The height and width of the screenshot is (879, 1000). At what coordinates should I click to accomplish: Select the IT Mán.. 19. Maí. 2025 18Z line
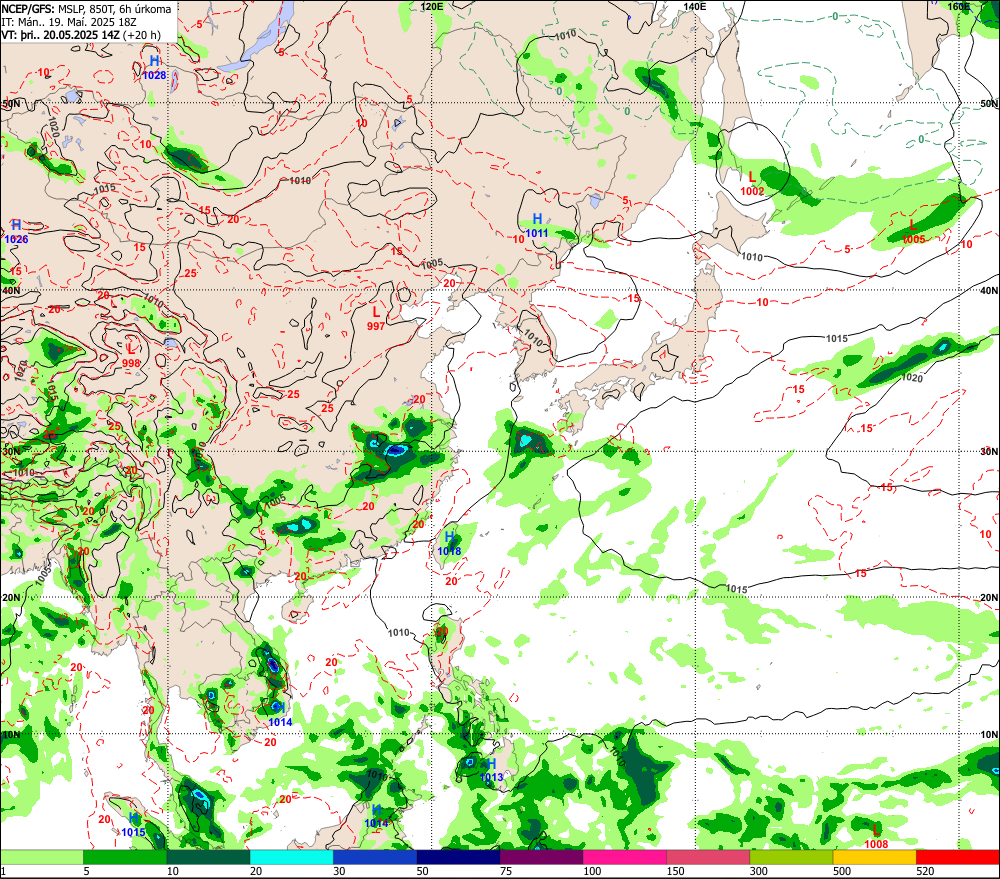click(x=68, y=22)
